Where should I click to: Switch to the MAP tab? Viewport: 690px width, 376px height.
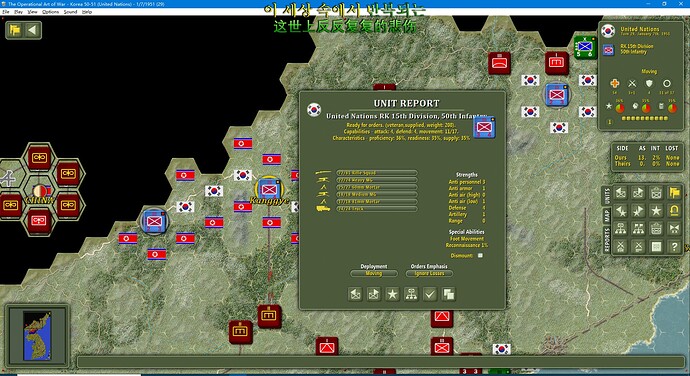click(x=606, y=215)
